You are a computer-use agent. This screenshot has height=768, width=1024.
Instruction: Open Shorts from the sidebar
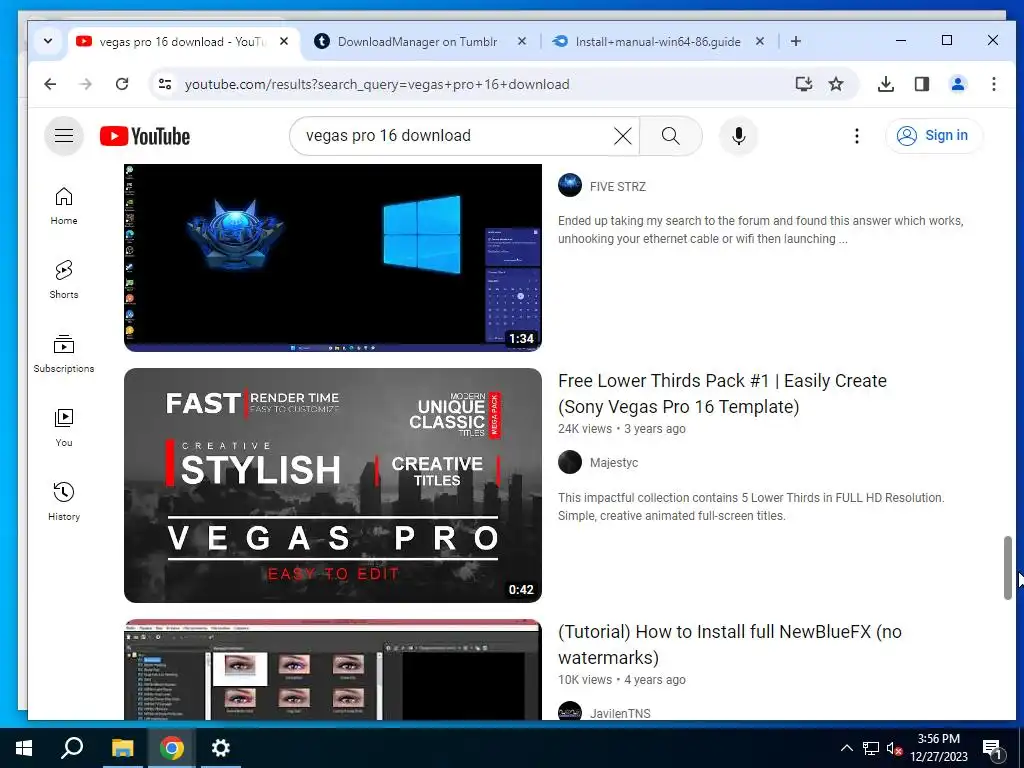tap(64, 280)
